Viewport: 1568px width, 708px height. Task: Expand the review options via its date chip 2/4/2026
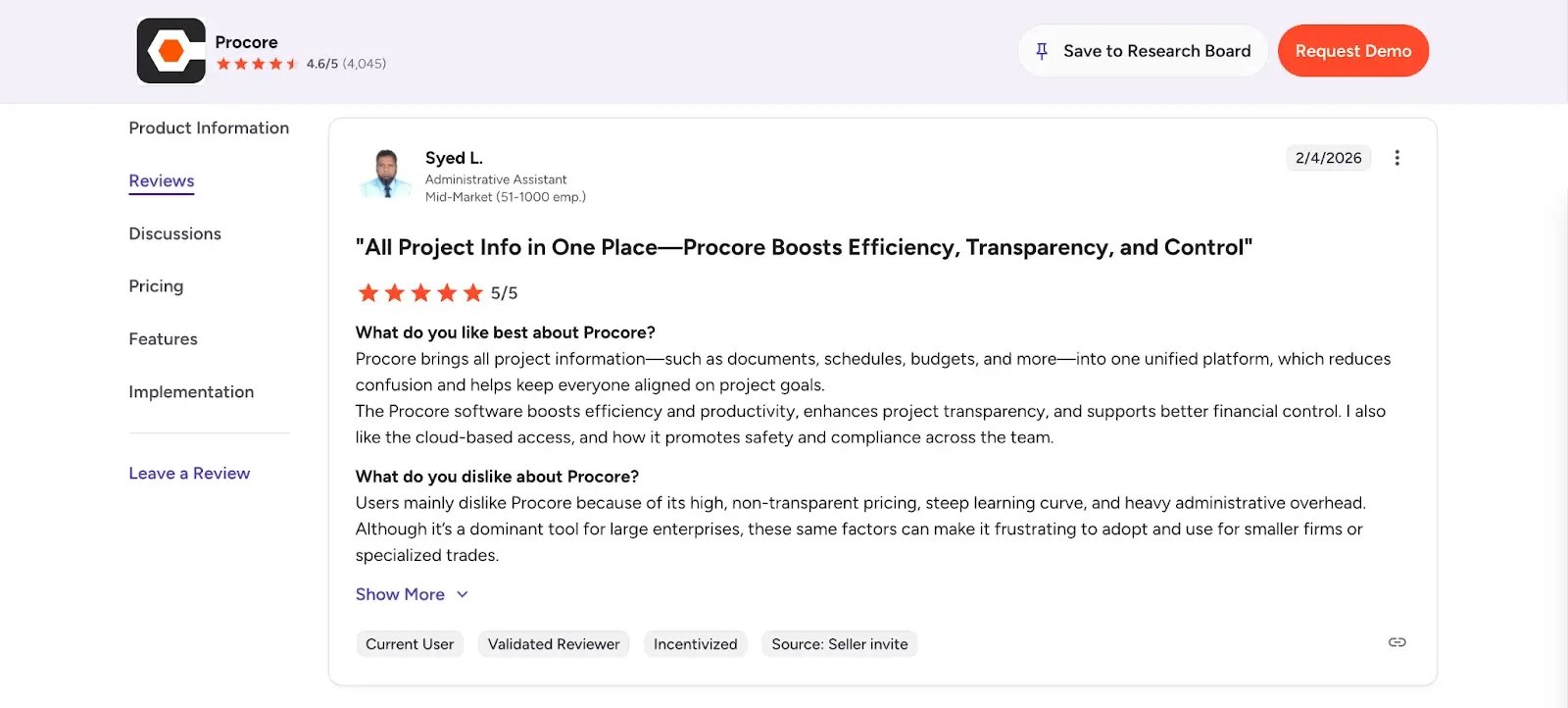tap(1328, 157)
